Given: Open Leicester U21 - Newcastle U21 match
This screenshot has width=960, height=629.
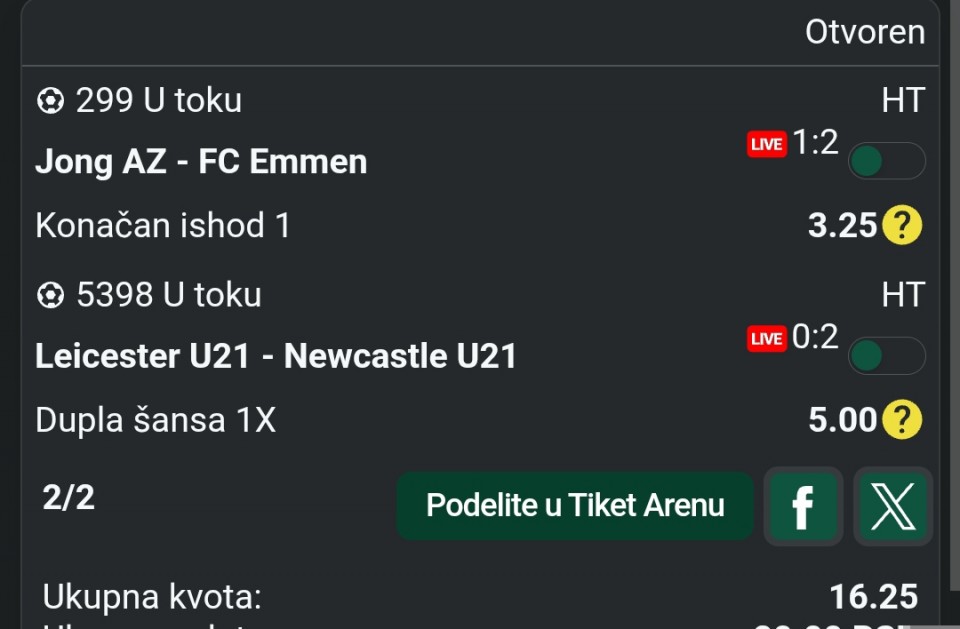Looking at the screenshot, I should pyautogui.click(x=276, y=357).
